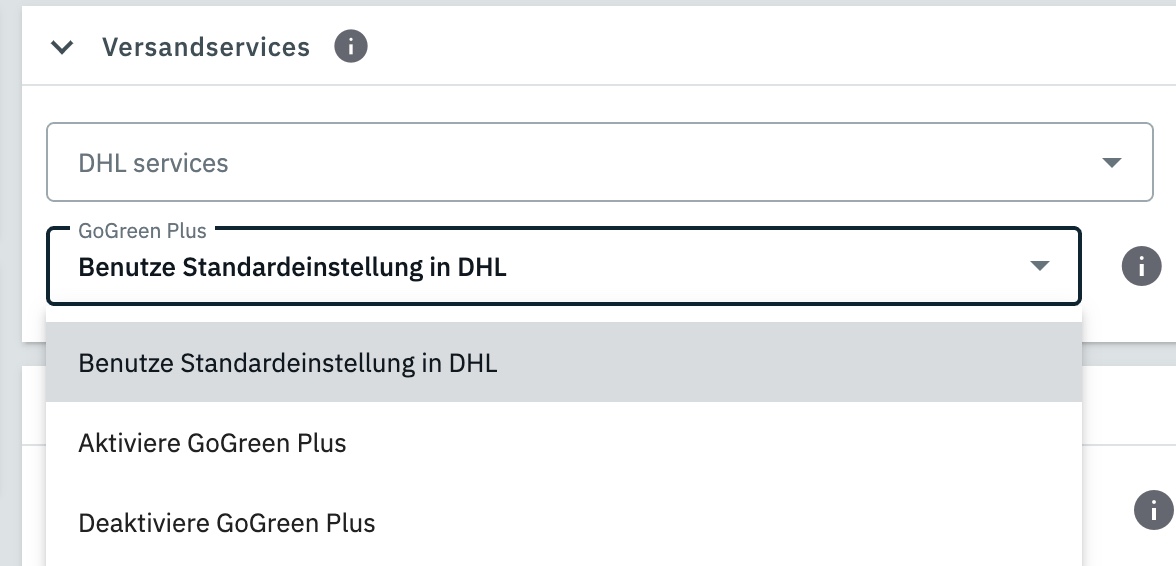
Task: Open the DHL services combo box
Action: (599, 162)
